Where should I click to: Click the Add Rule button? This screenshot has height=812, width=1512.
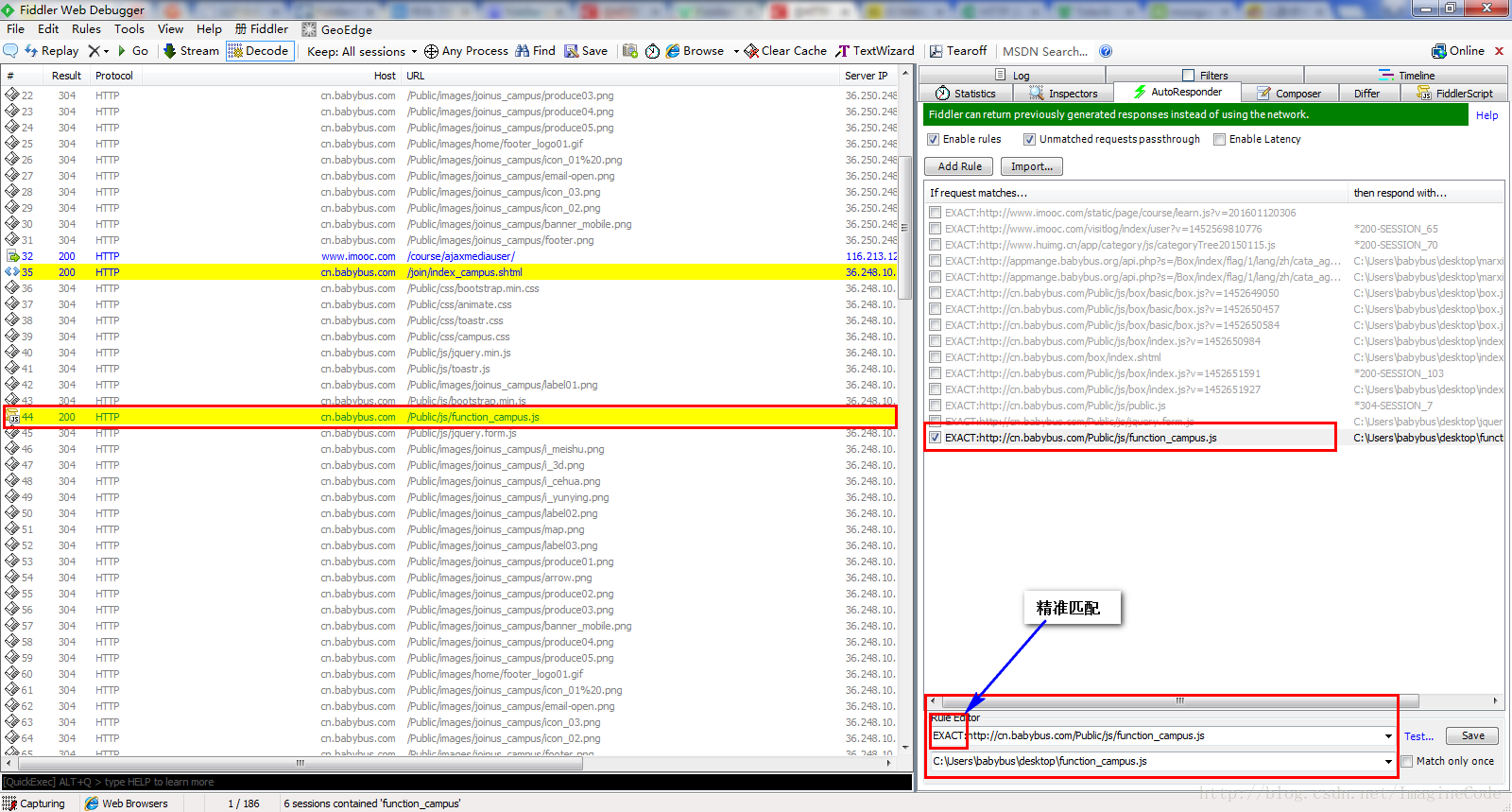pos(959,166)
